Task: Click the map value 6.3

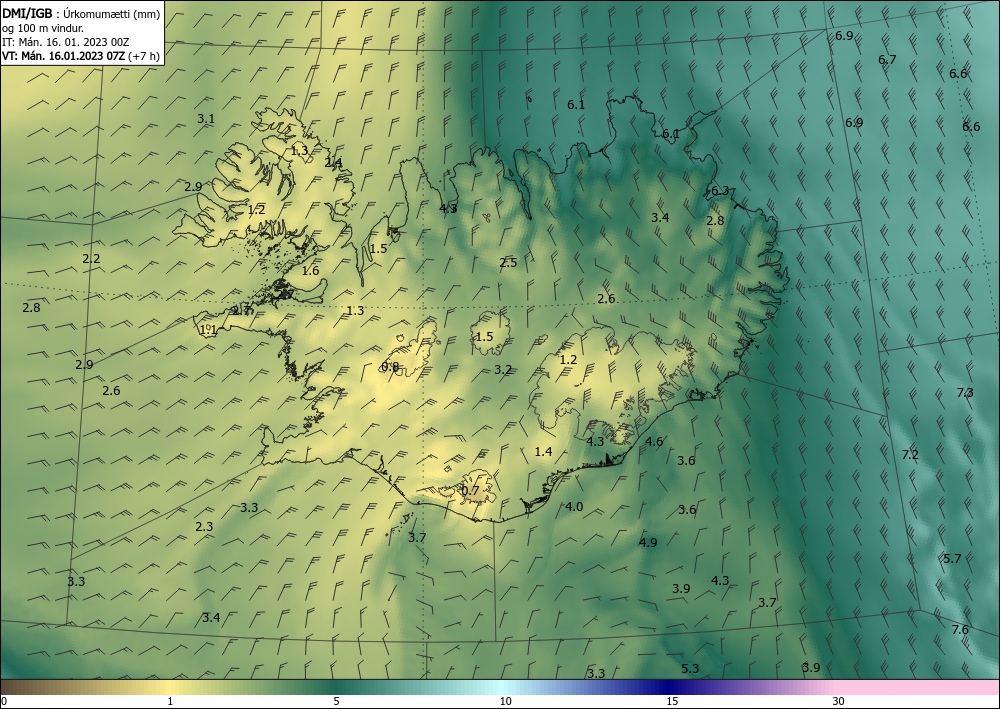Action: 719,191
